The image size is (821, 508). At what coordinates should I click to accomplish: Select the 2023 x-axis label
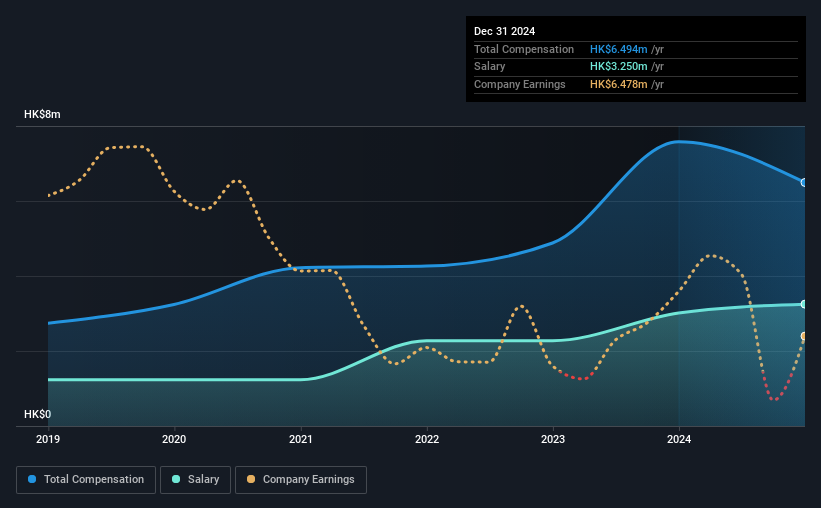click(553, 439)
